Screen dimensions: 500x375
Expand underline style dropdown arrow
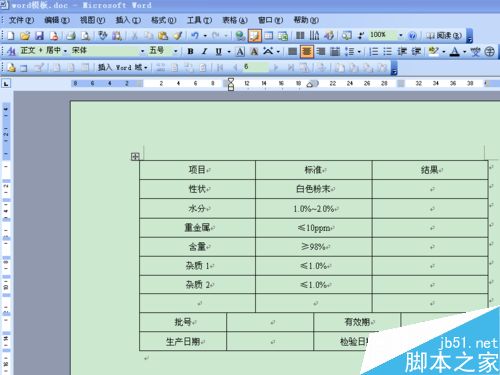pyautogui.click(x=229, y=52)
